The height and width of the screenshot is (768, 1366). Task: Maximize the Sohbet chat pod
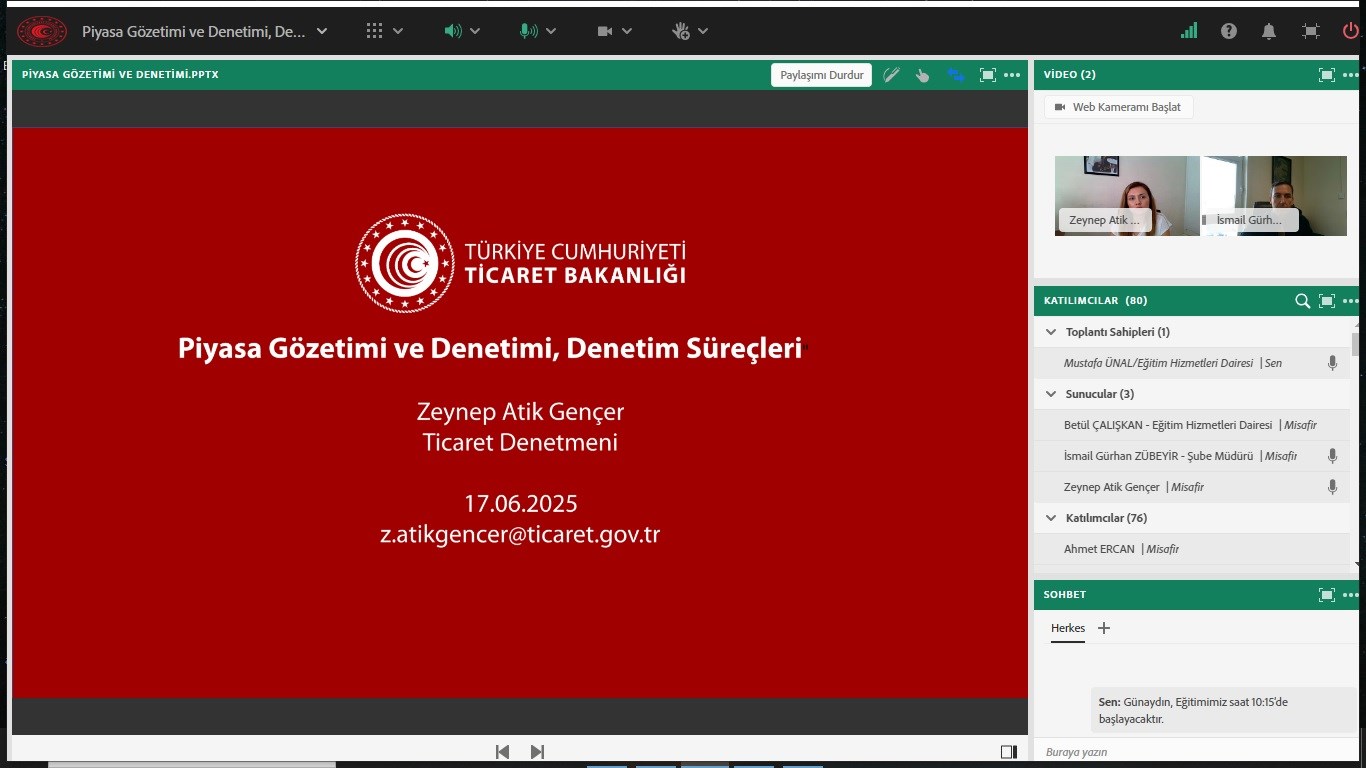click(x=1327, y=595)
